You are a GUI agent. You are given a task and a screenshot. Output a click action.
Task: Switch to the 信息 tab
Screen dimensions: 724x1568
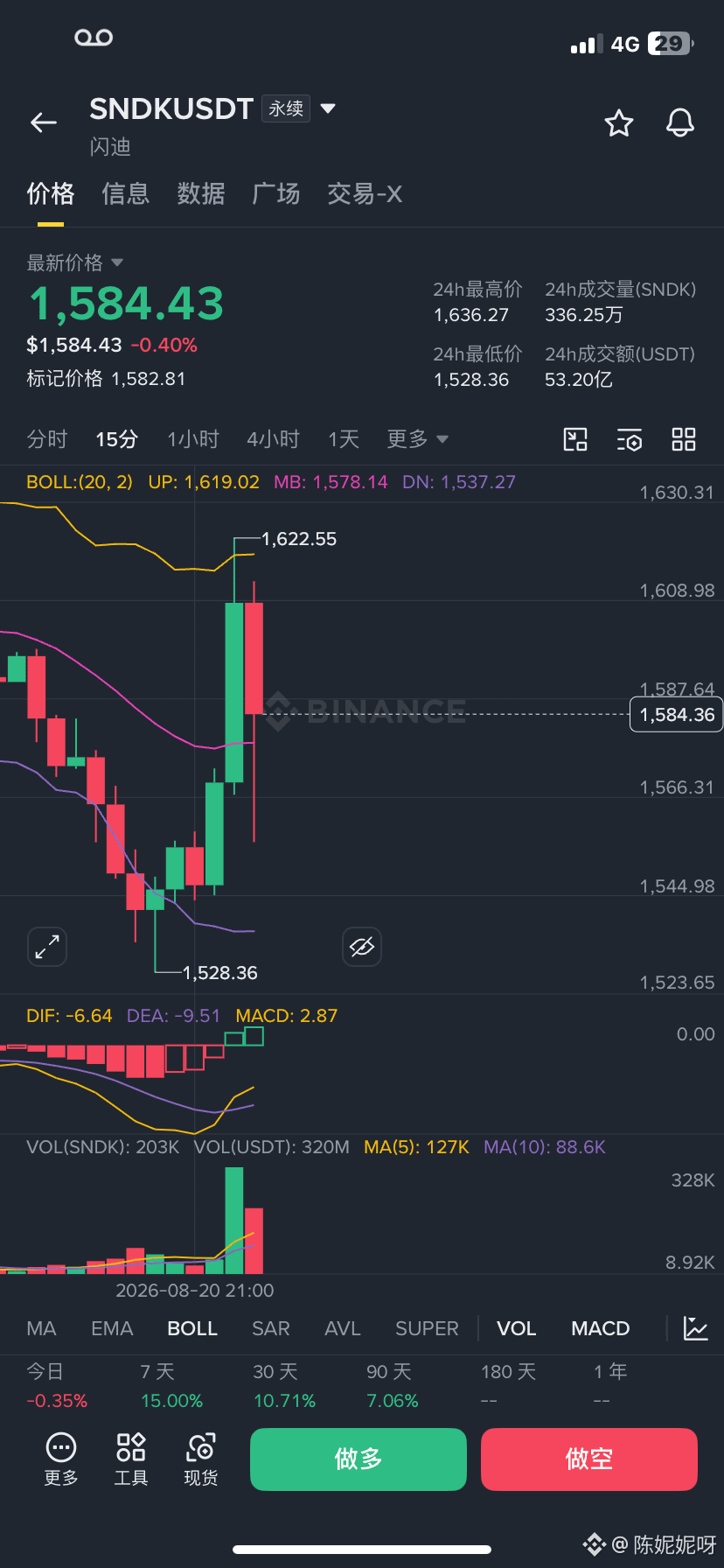coord(126,193)
